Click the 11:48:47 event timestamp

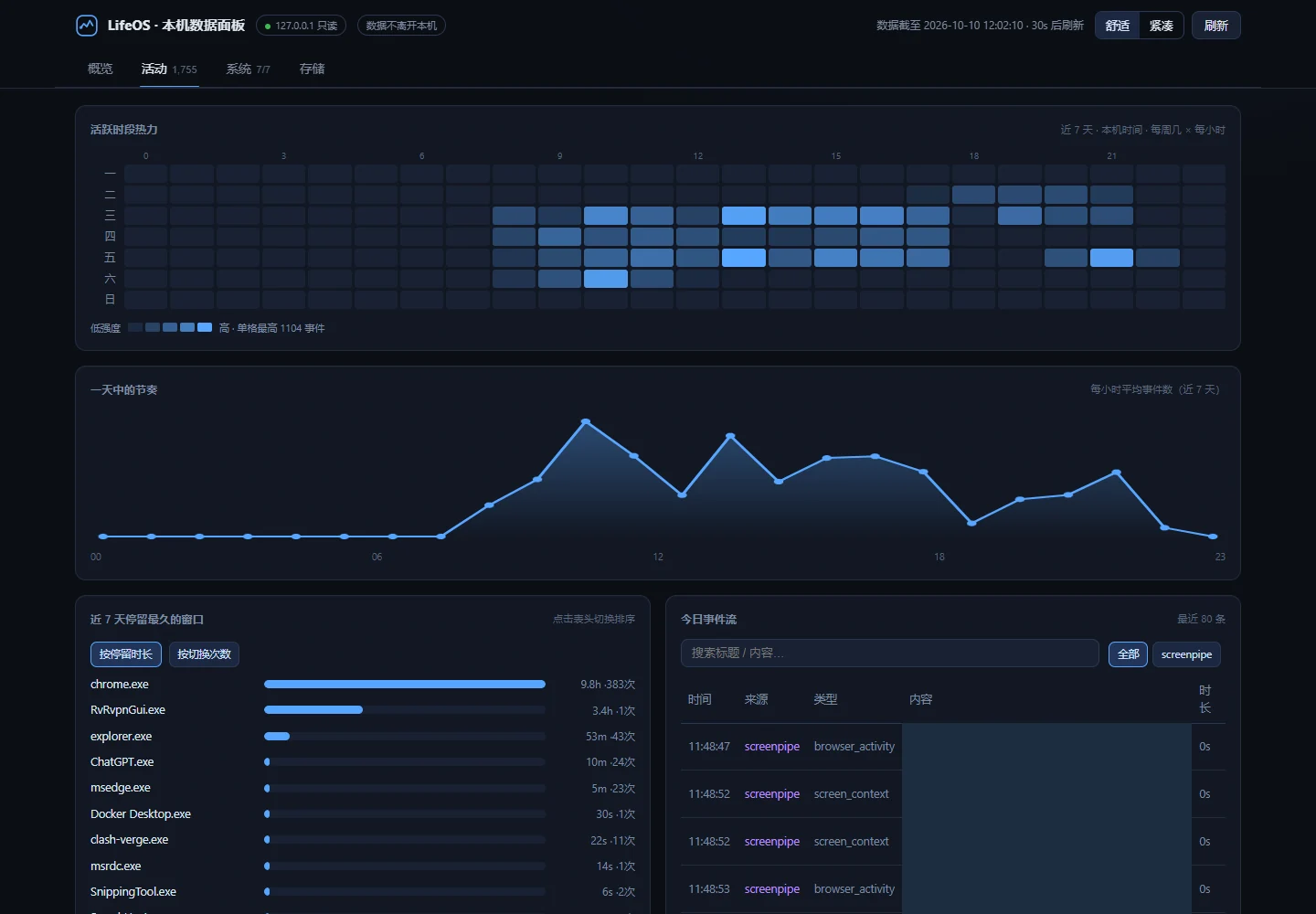[x=709, y=747]
